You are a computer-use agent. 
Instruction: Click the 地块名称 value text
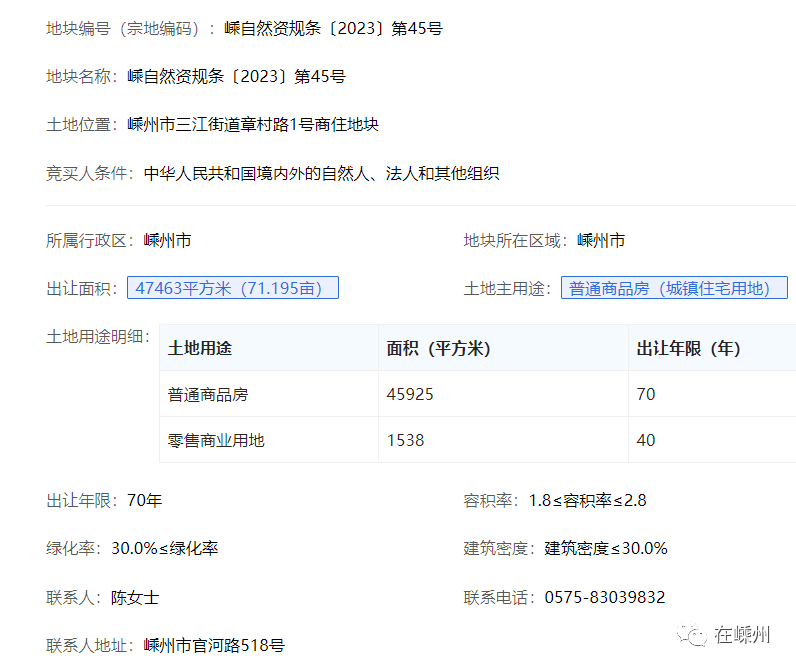[x=236, y=77]
